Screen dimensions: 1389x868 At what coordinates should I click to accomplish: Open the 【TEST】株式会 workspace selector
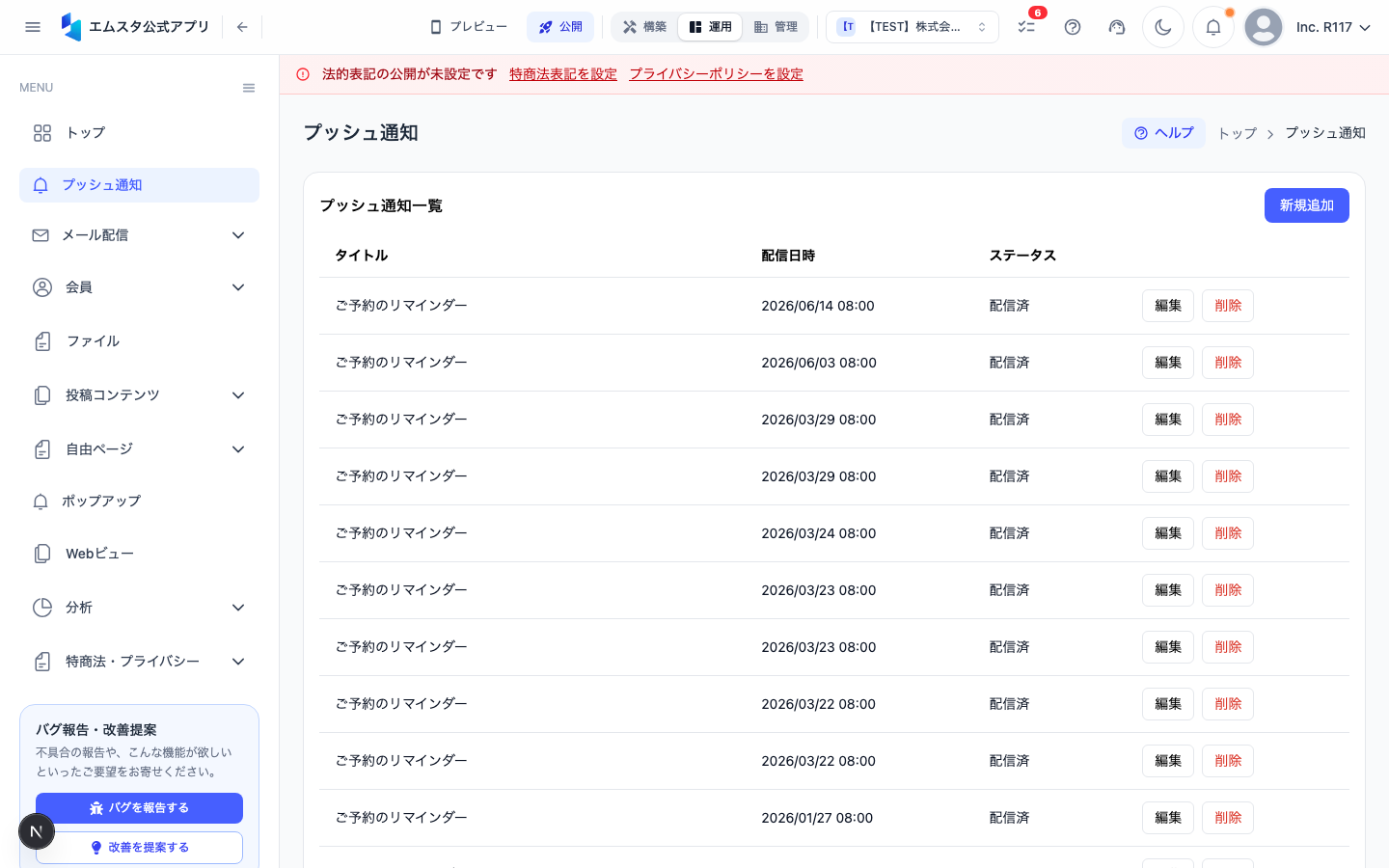click(x=912, y=27)
